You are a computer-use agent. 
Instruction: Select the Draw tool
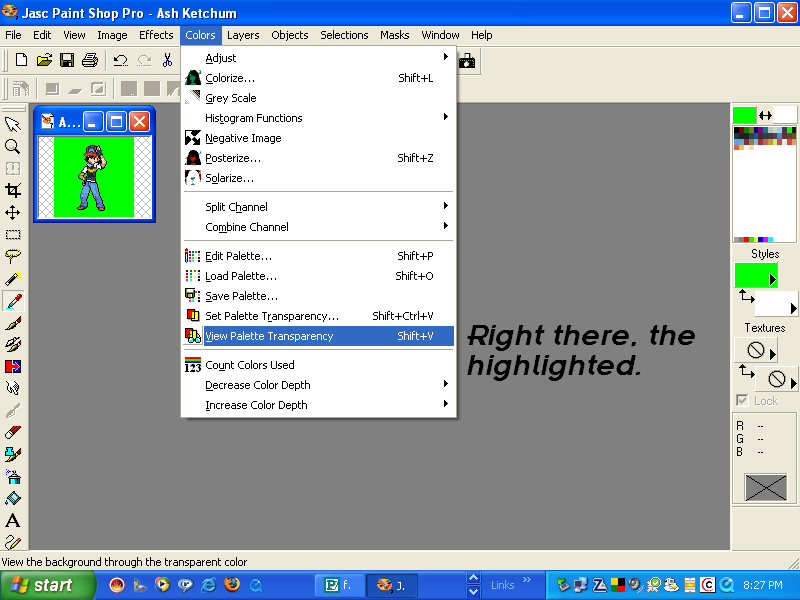click(13, 541)
